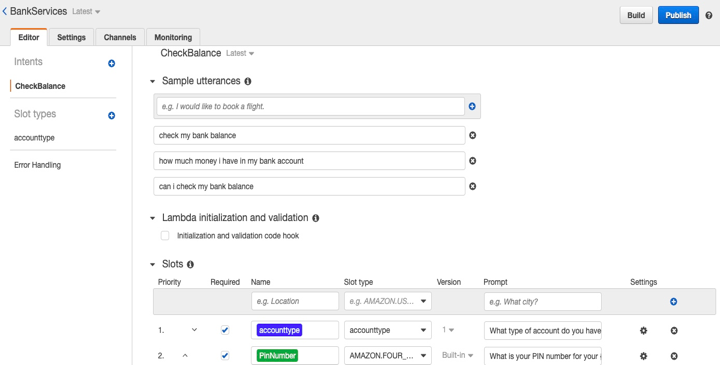Click the Intents sidebar heading

pos(28,62)
